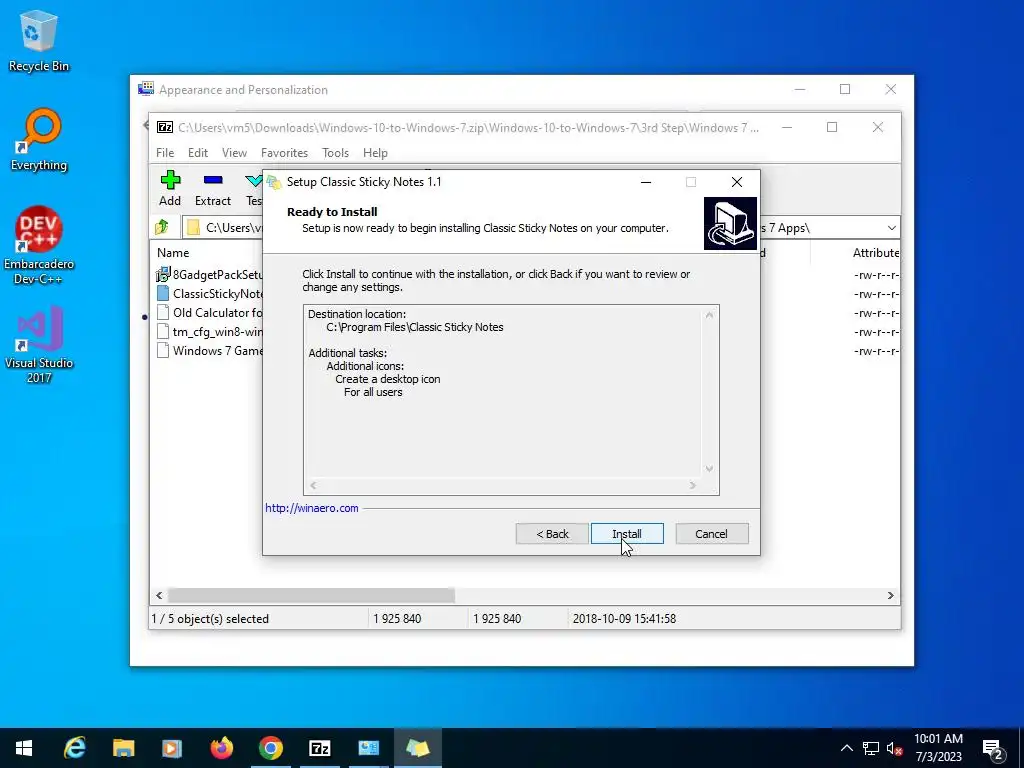
Task: Open the View menu in 7-Zip
Action: [234, 153]
